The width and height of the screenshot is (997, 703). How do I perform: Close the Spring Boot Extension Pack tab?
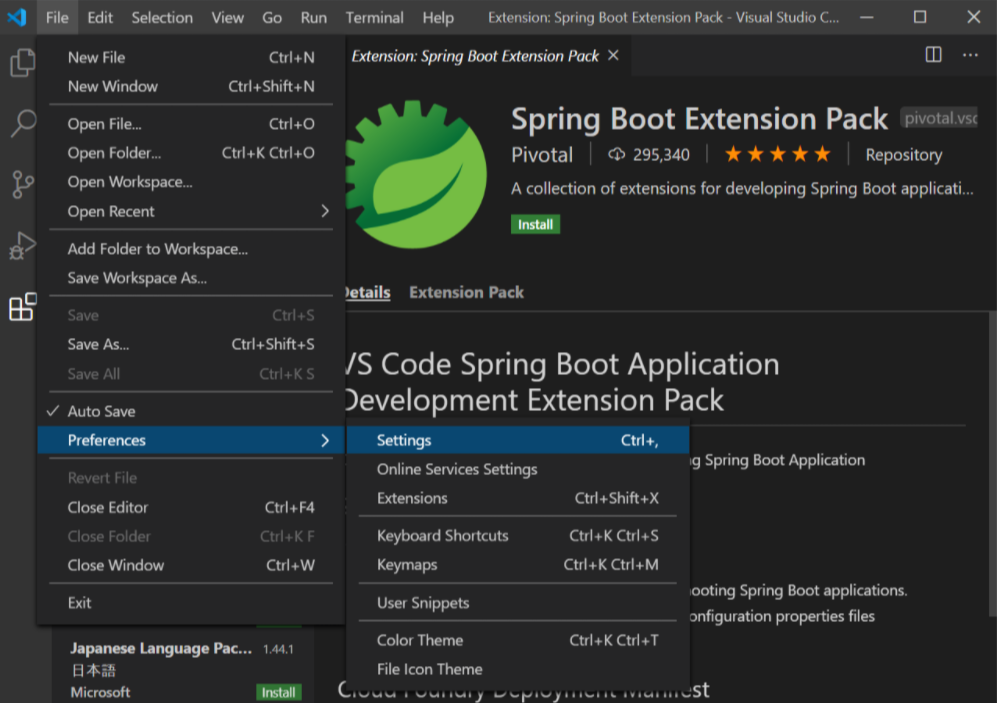[613, 56]
